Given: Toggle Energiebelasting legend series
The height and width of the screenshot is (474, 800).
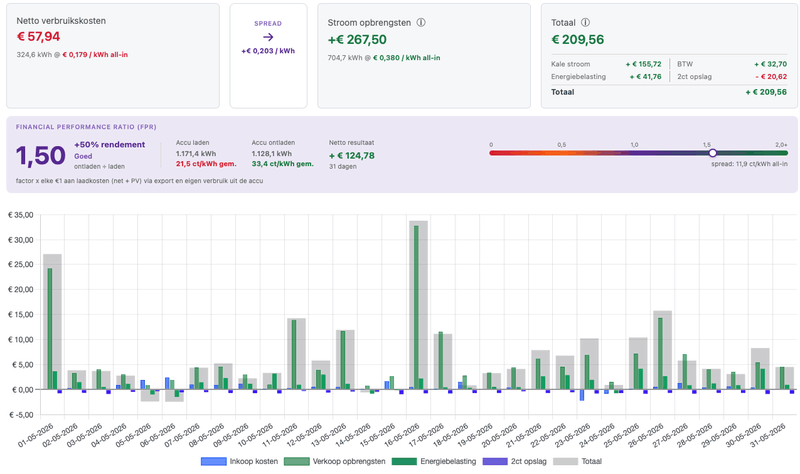Looking at the screenshot, I should tap(434, 461).
